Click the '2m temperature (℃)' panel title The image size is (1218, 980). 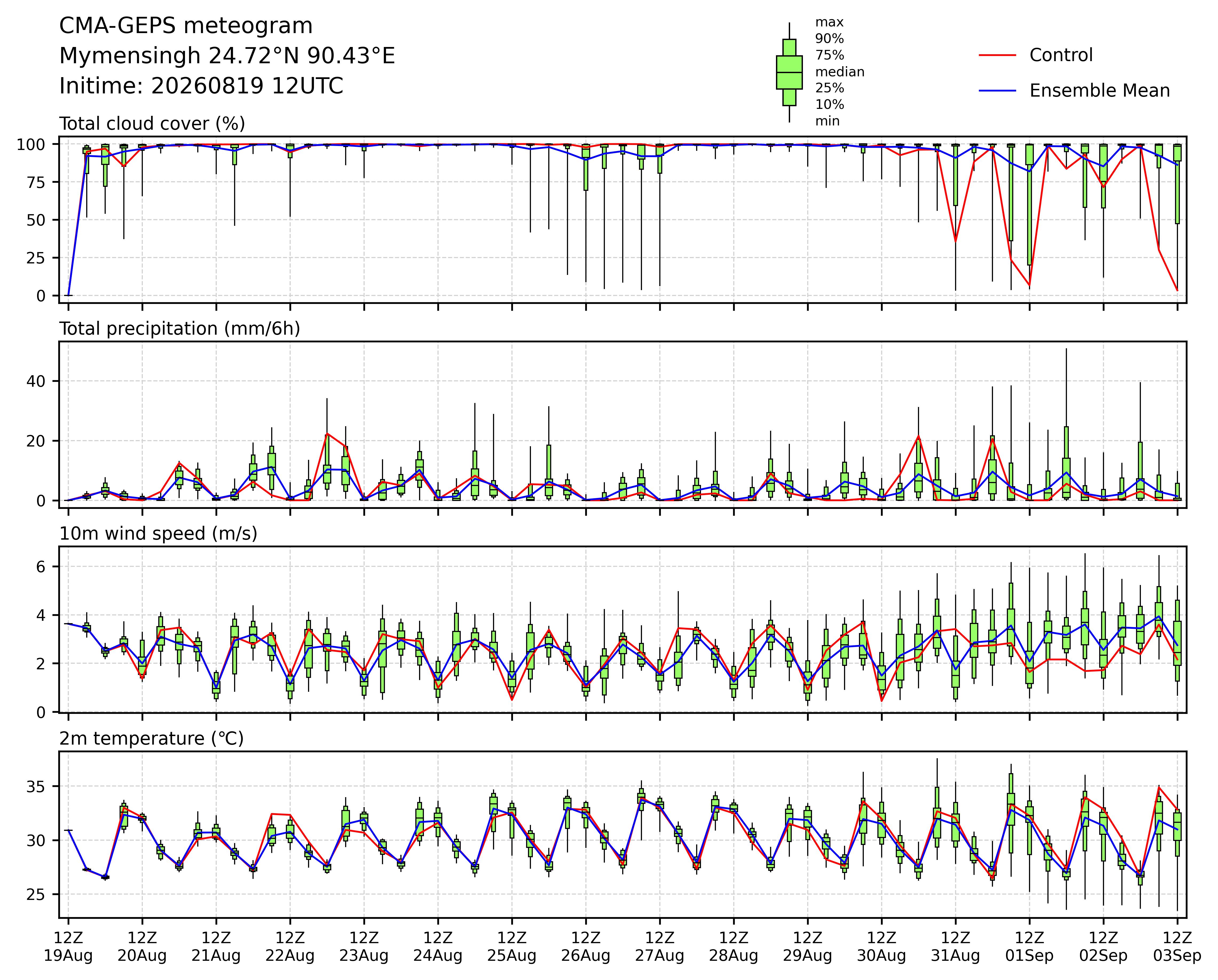pyautogui.click(x=151, y=739)
